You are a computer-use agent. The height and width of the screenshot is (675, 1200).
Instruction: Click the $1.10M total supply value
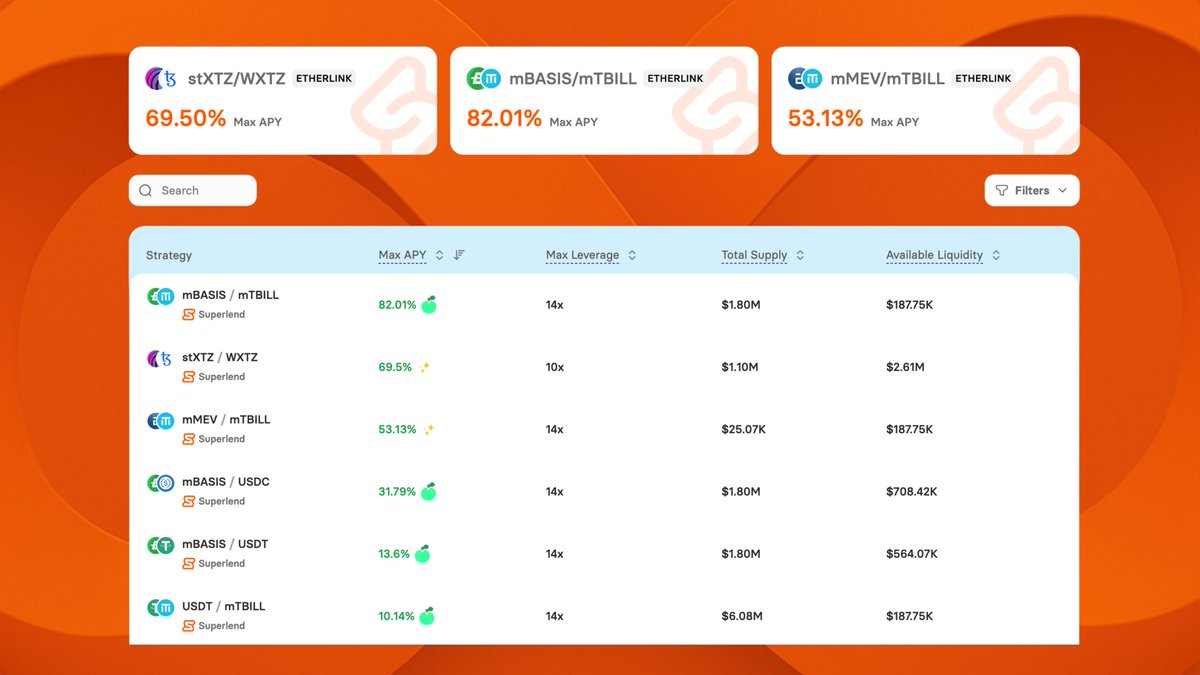coord(740,367)
